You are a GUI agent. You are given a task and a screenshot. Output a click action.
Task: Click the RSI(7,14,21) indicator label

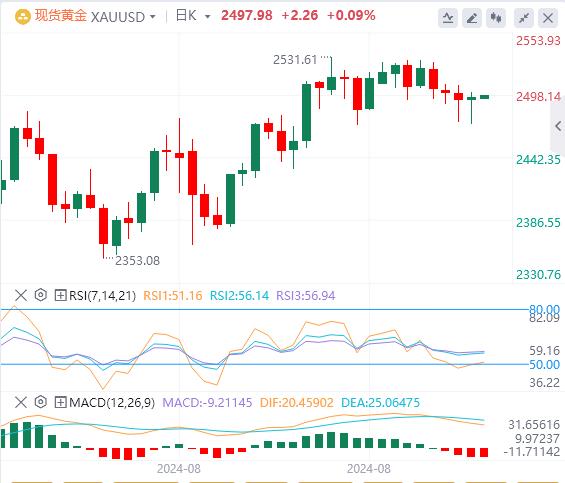tap(102, 296)
